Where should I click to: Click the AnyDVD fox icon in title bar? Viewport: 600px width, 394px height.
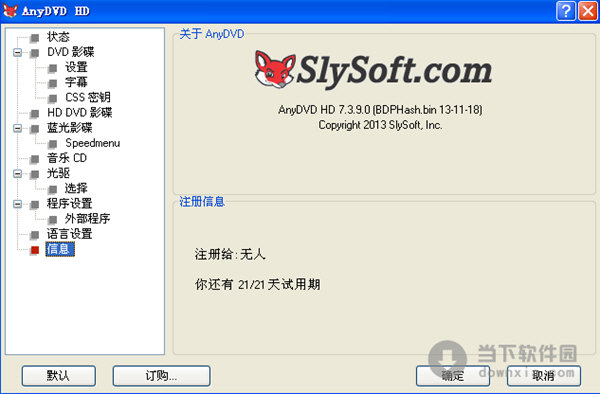[x=10, y=11]
